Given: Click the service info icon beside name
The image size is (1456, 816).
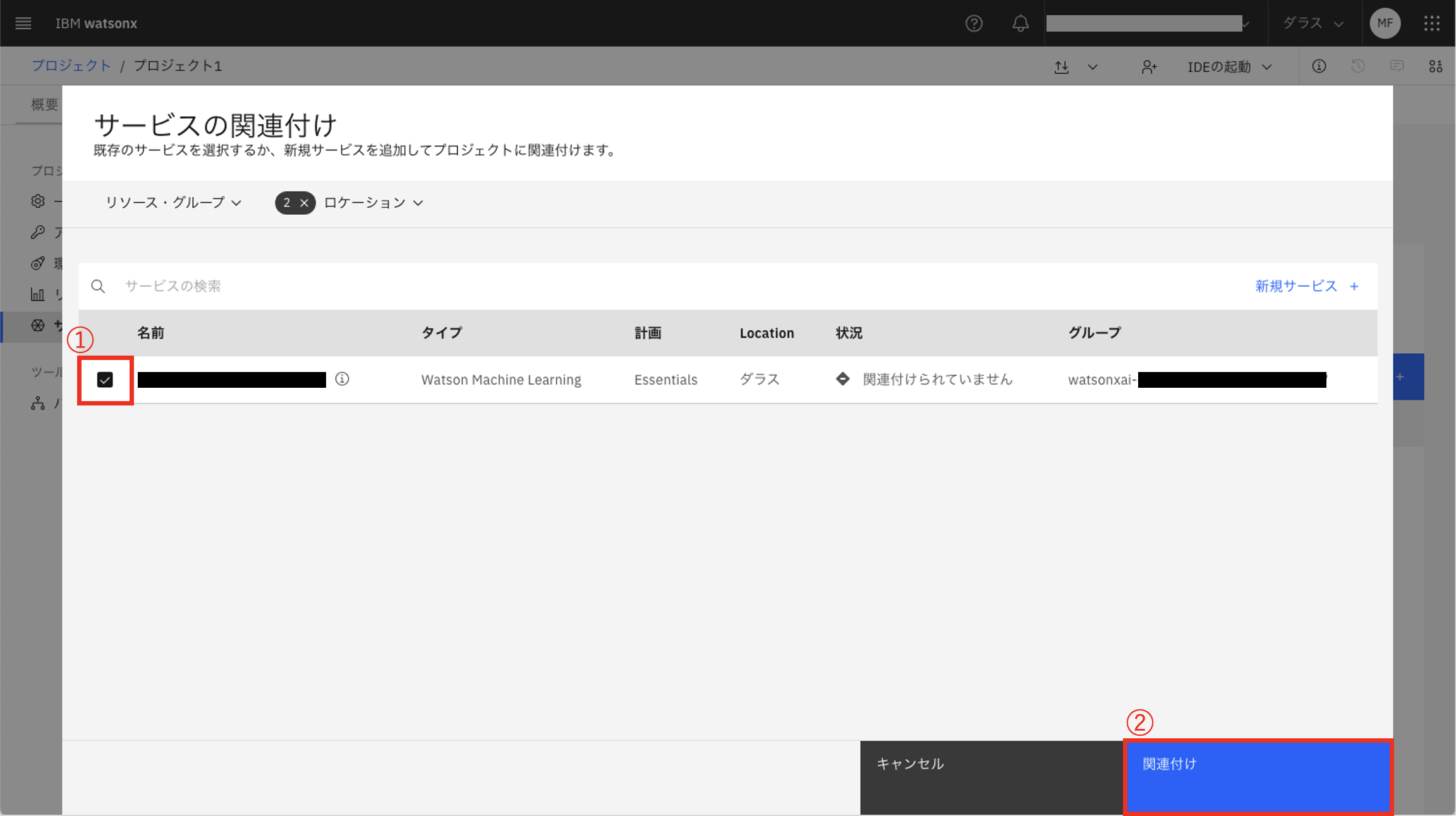Looking at the screenshot, I should coord(342,379).
